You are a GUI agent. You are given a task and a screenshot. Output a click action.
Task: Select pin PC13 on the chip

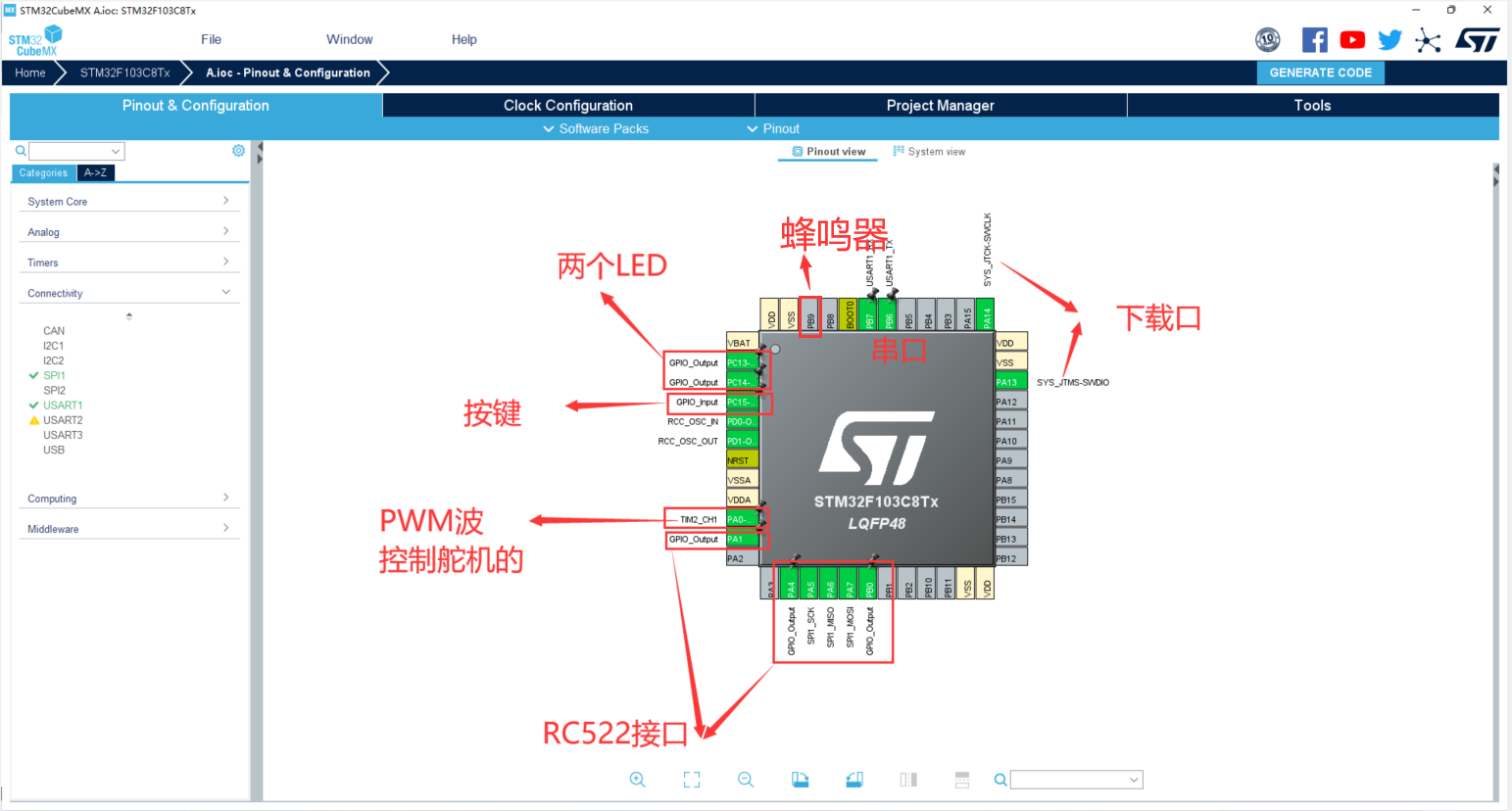[x=742, y=362]
